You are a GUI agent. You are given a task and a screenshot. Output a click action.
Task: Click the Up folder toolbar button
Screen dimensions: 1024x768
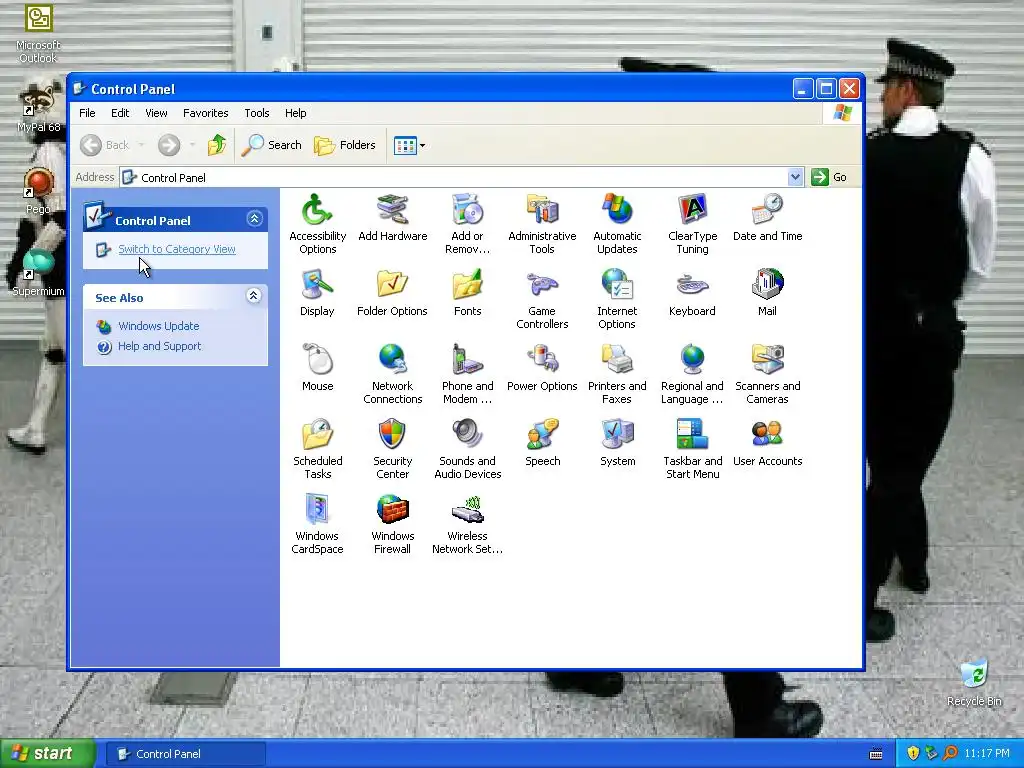pos(217,145)
